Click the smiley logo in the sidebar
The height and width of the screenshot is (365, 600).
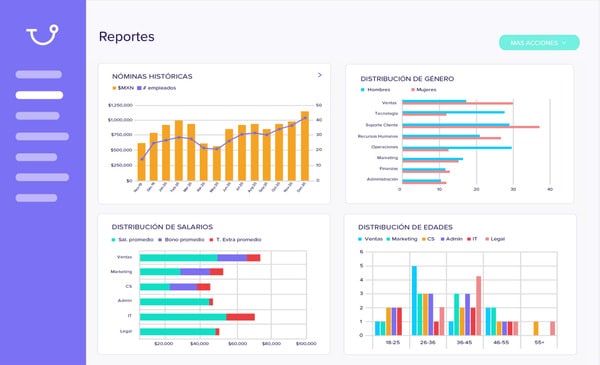click(42, 35)
